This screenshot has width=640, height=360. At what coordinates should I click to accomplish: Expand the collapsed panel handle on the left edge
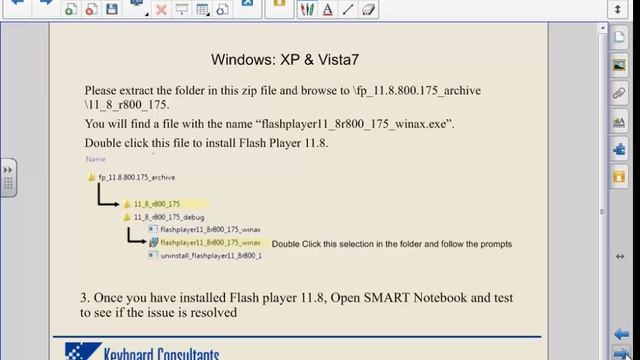click(8, 178)
